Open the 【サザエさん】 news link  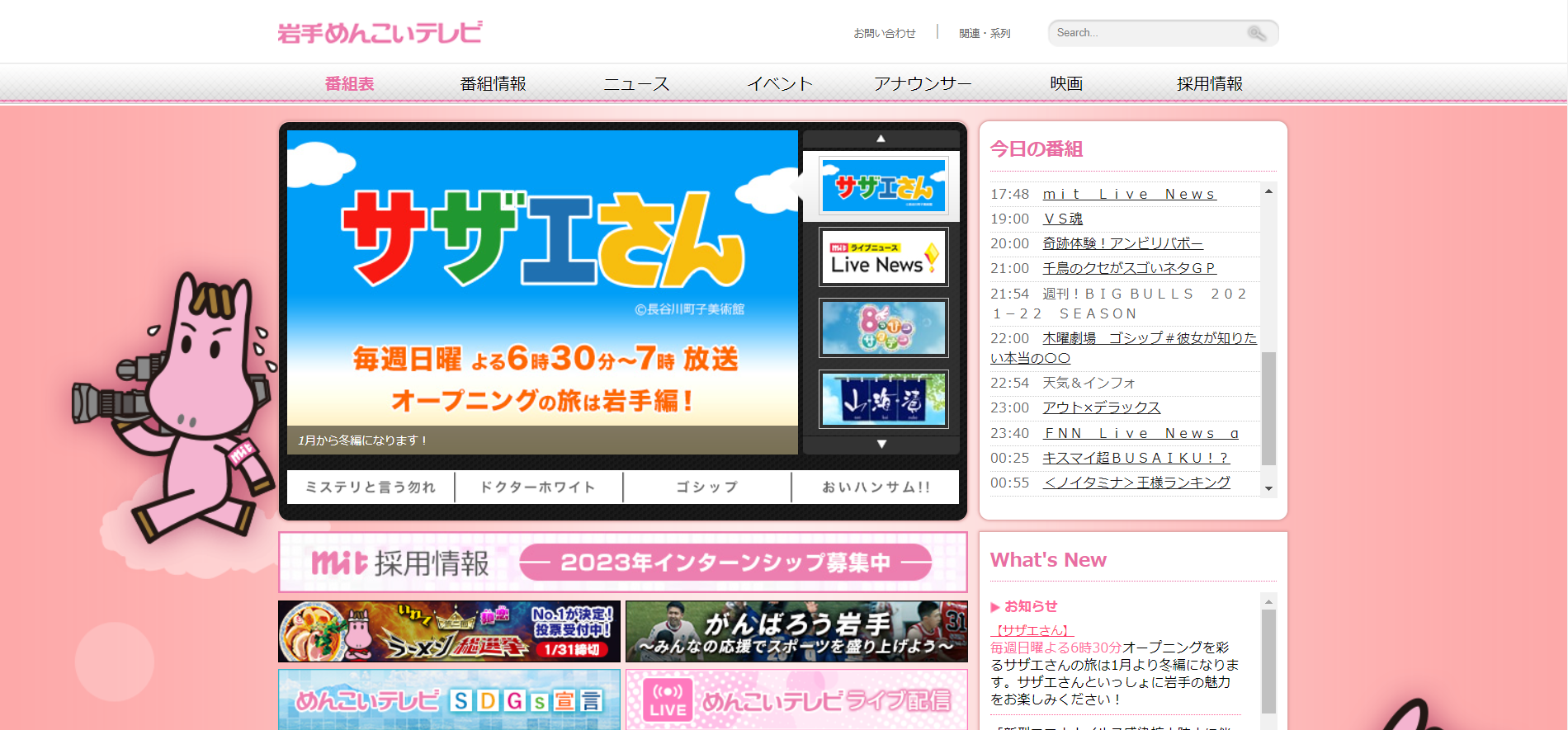(x=1032, y=630)
